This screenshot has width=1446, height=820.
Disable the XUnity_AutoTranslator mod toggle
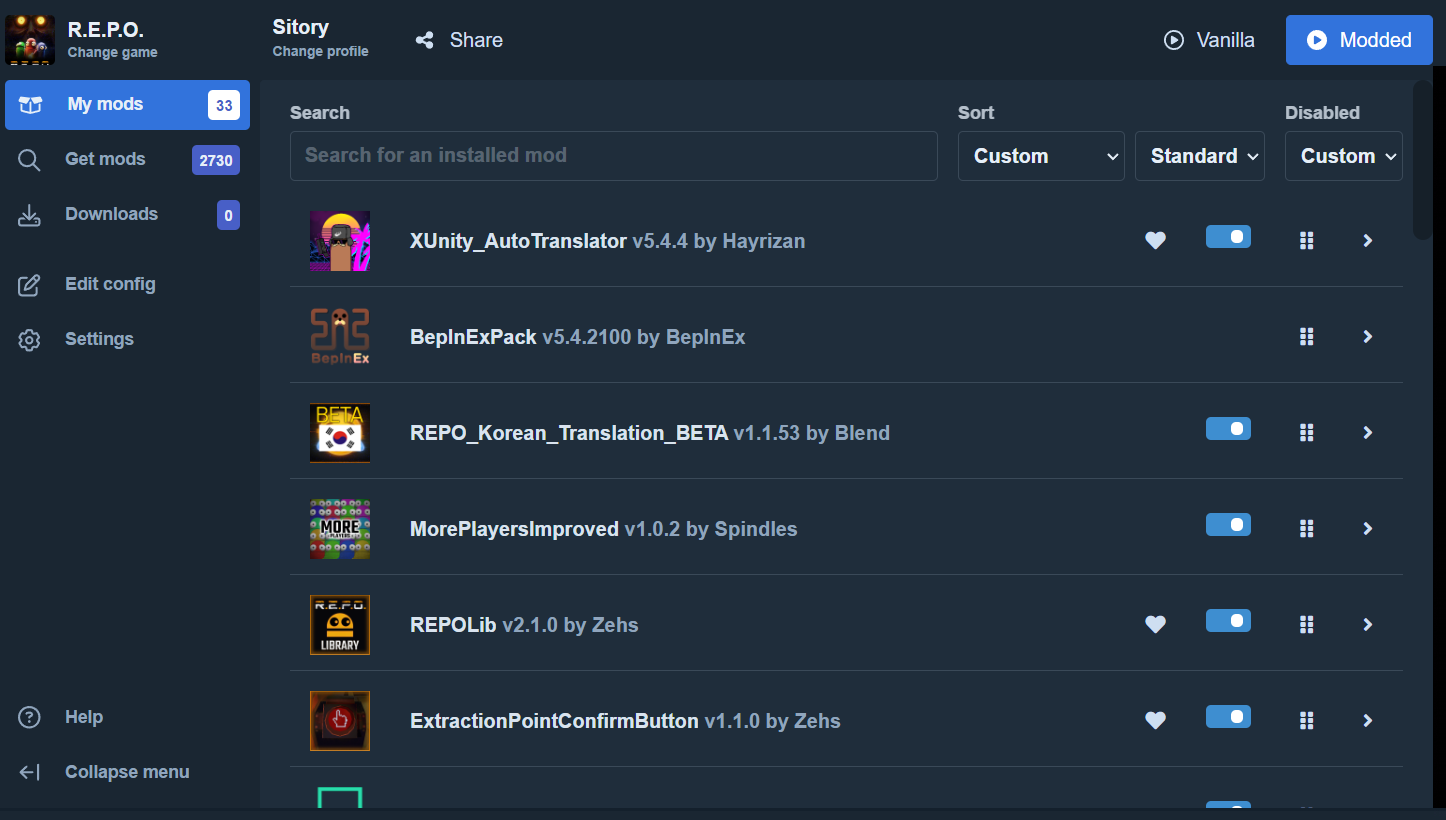[1228, 236]
